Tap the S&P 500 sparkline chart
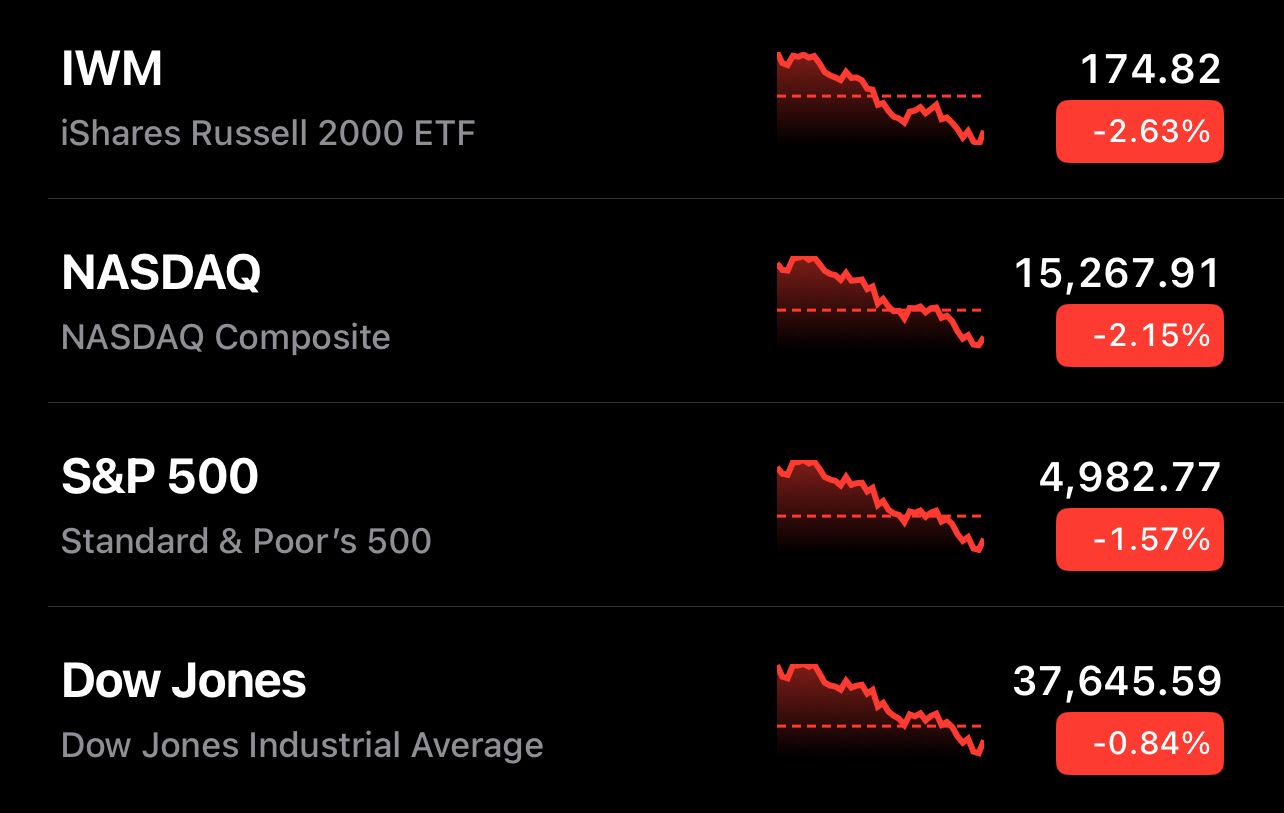 pos(880,507)
